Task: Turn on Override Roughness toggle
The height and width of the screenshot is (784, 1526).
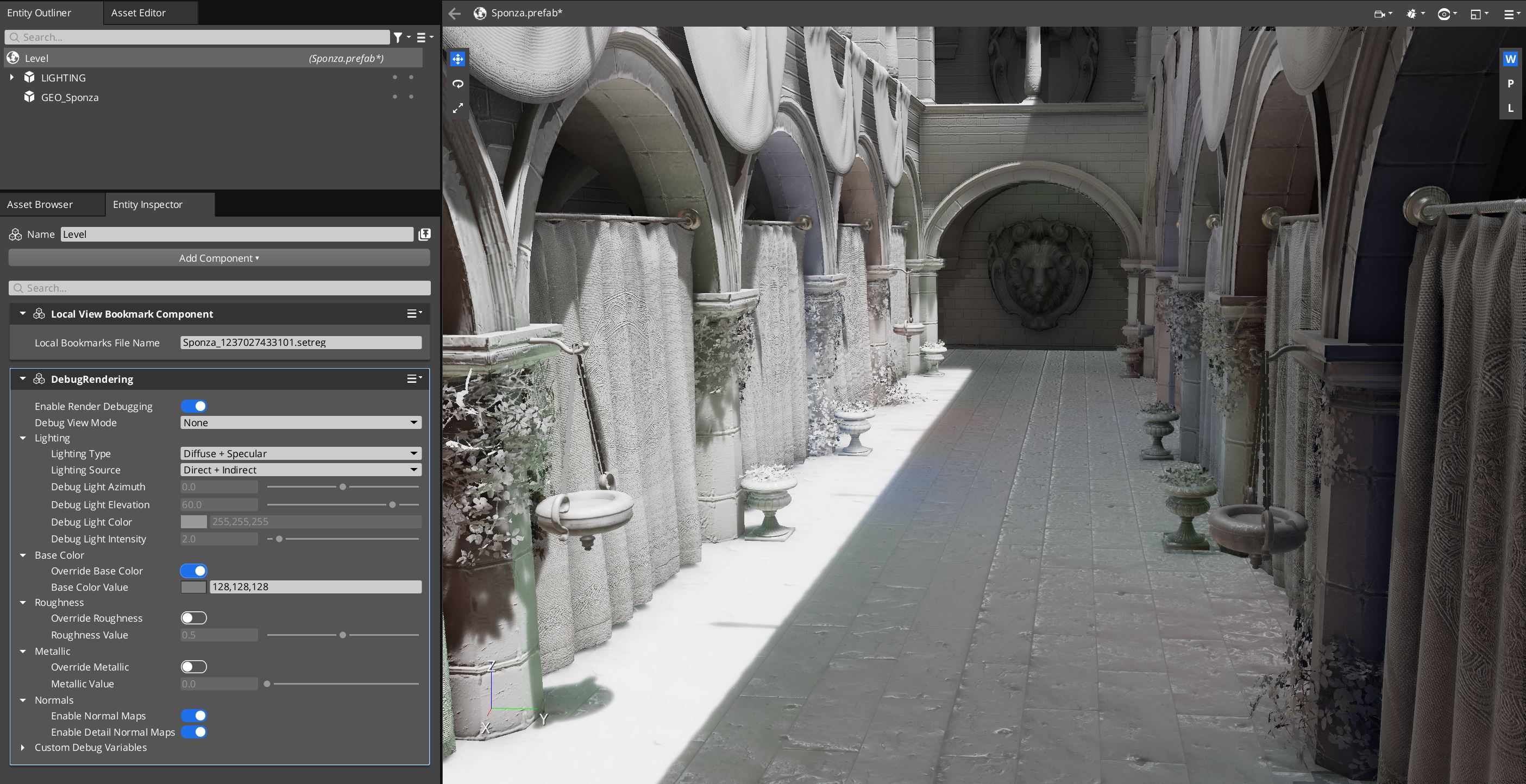Action: pyautogui.click(x=194, y=618)
